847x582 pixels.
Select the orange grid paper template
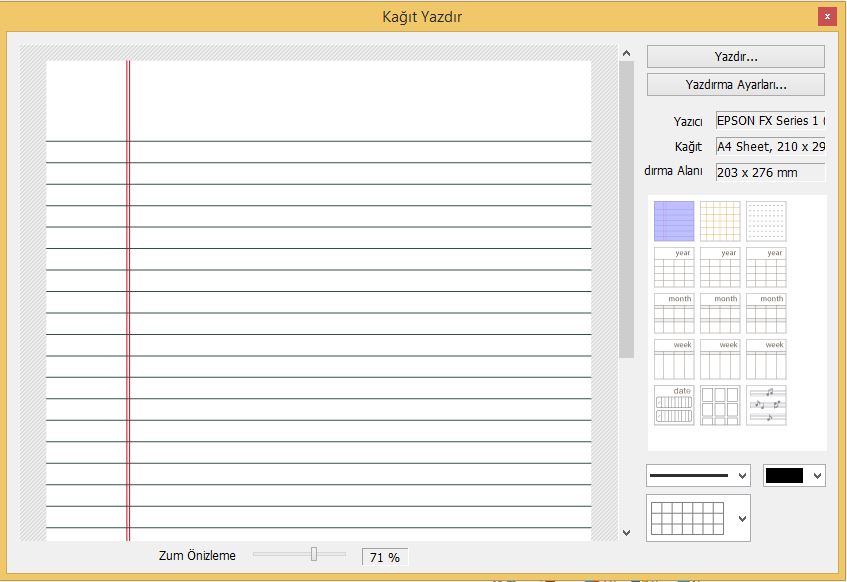coord(720,221)
